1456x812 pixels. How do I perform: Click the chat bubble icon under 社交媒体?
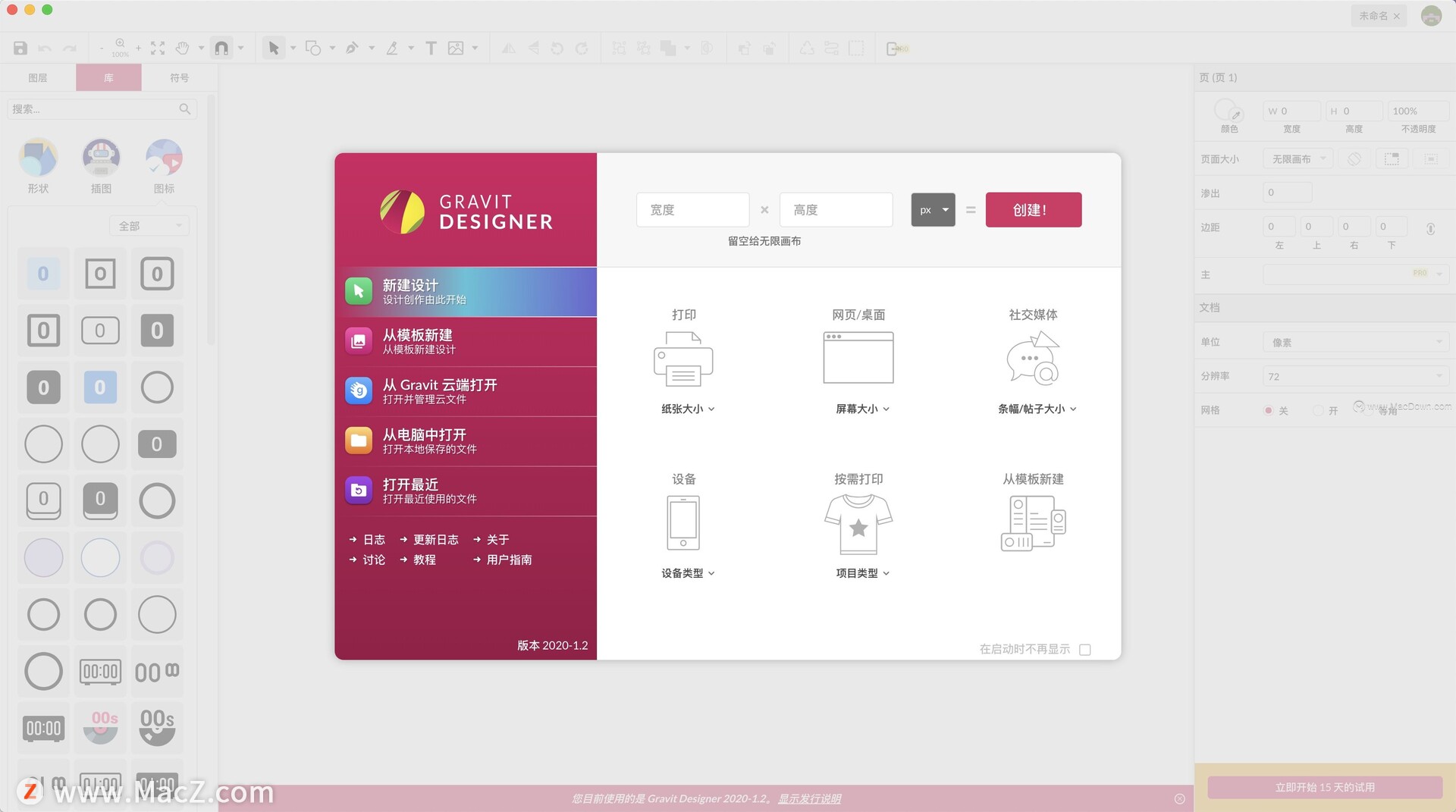pyautogui.click(x=1033, y=359)
